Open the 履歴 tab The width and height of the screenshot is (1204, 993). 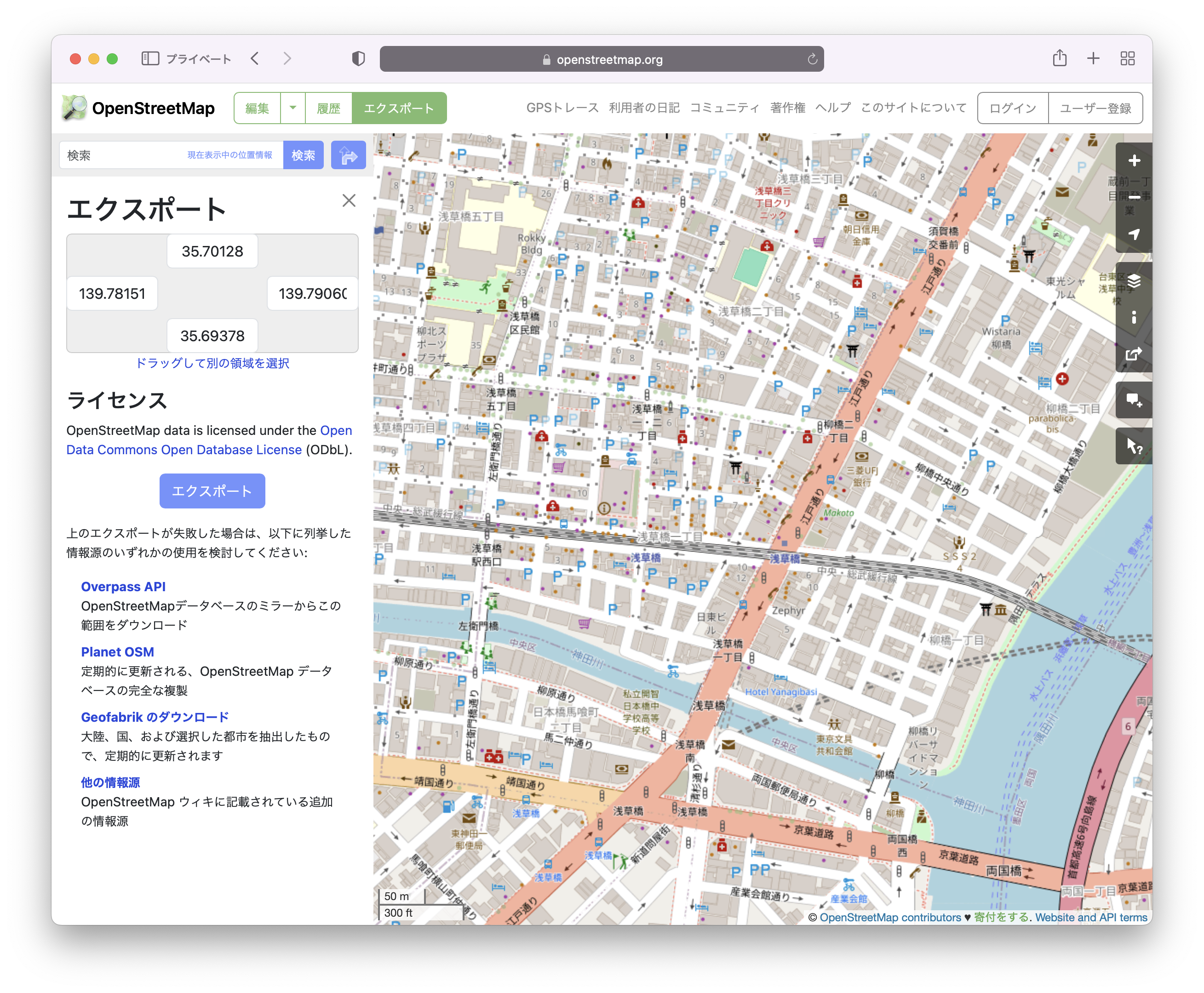[328, 108]
